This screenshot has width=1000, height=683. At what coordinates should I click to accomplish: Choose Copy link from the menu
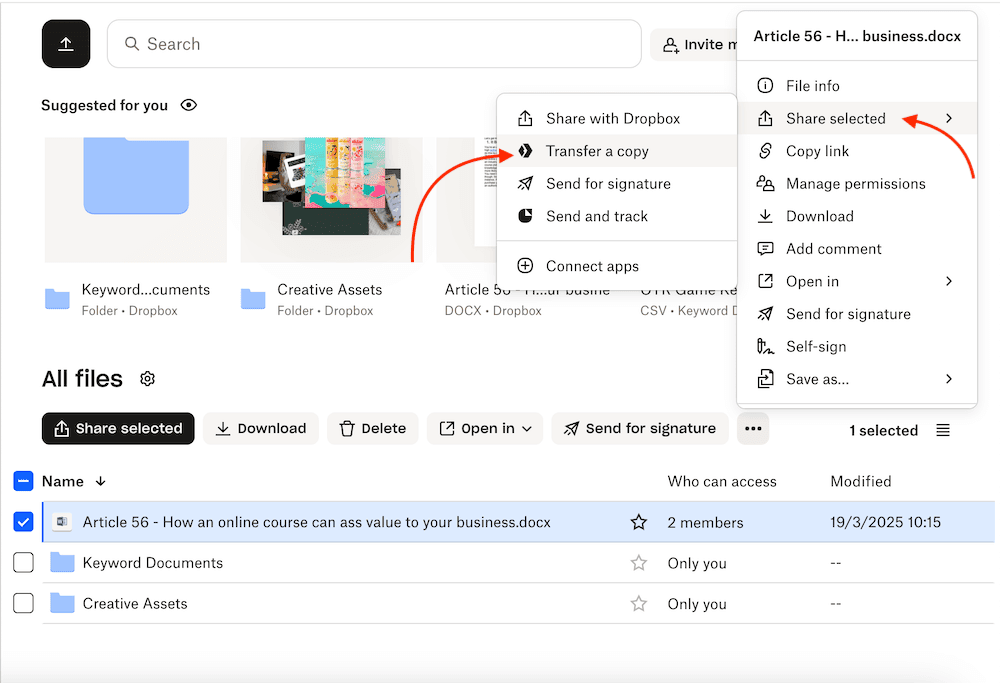pos(857,151)
